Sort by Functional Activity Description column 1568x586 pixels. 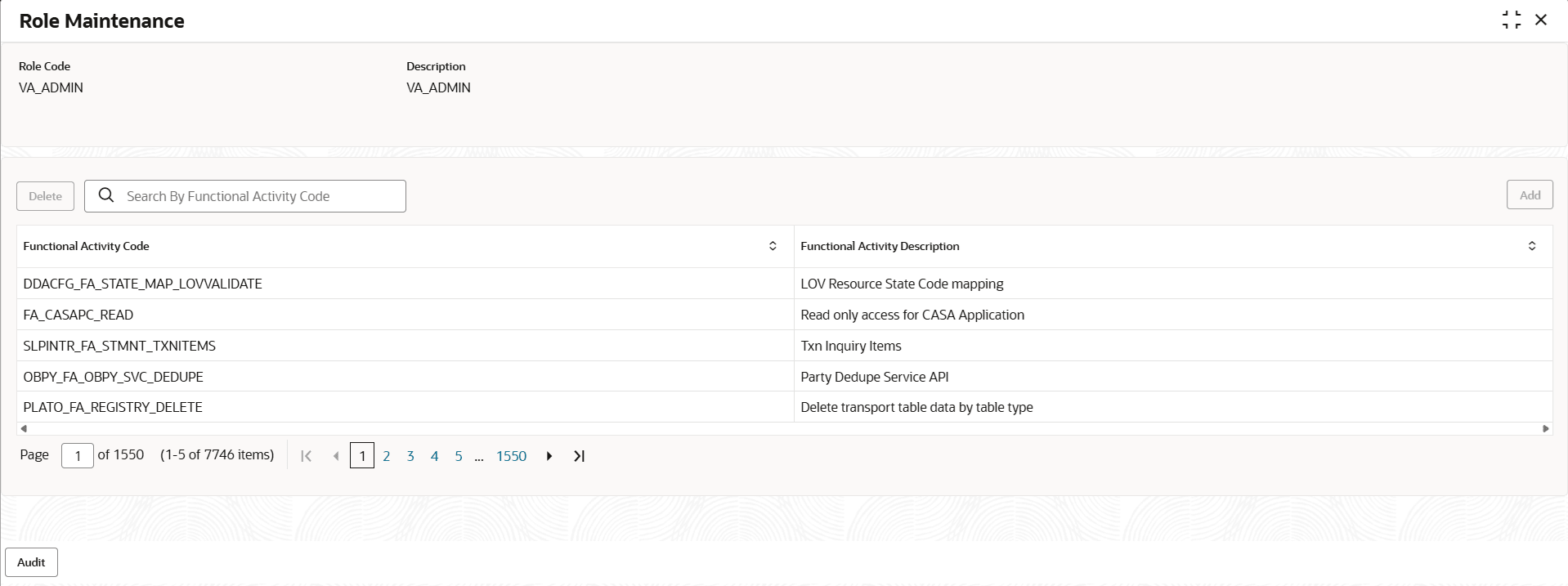1532,246
